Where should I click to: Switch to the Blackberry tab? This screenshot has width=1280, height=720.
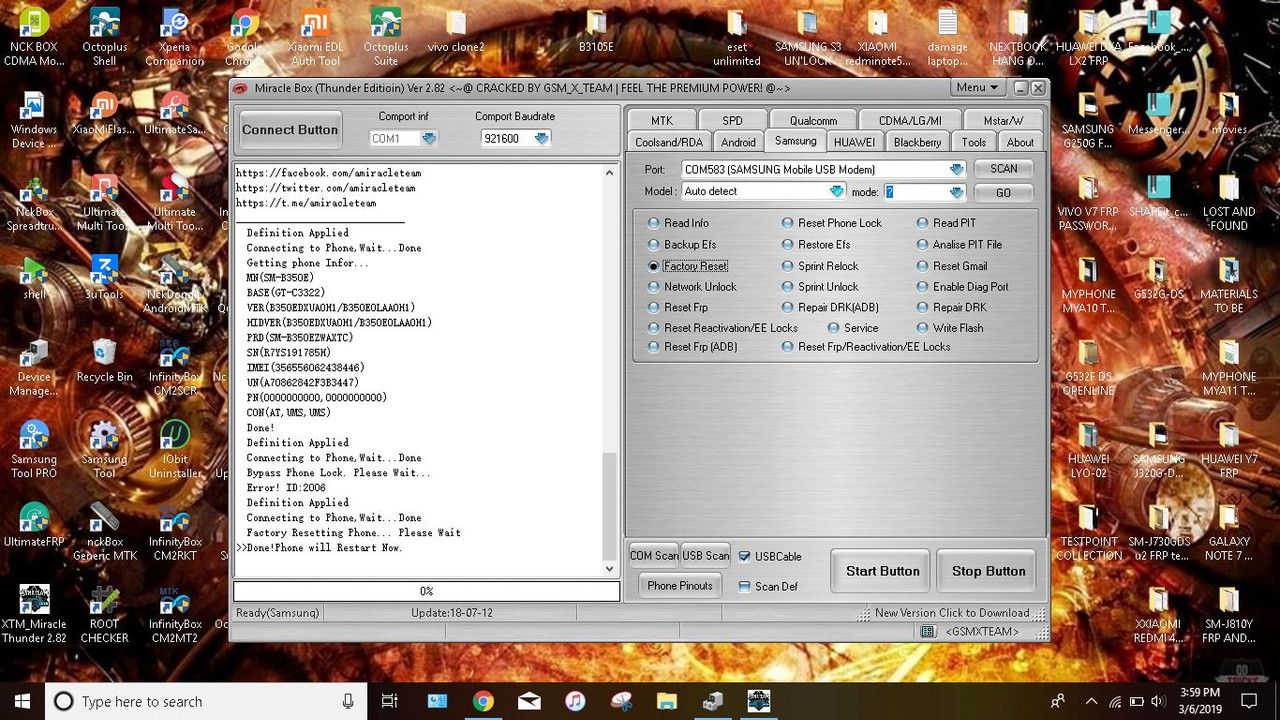click(917, 142)
